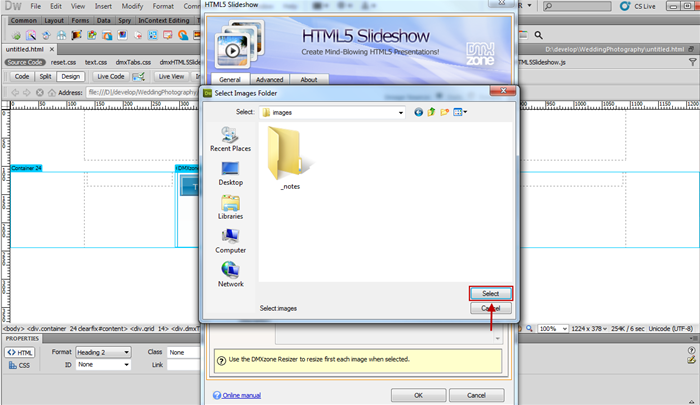Screen dimensions: 700x405
Task: Click the browser forward arrow beside Address
Action: coord(27,92)
